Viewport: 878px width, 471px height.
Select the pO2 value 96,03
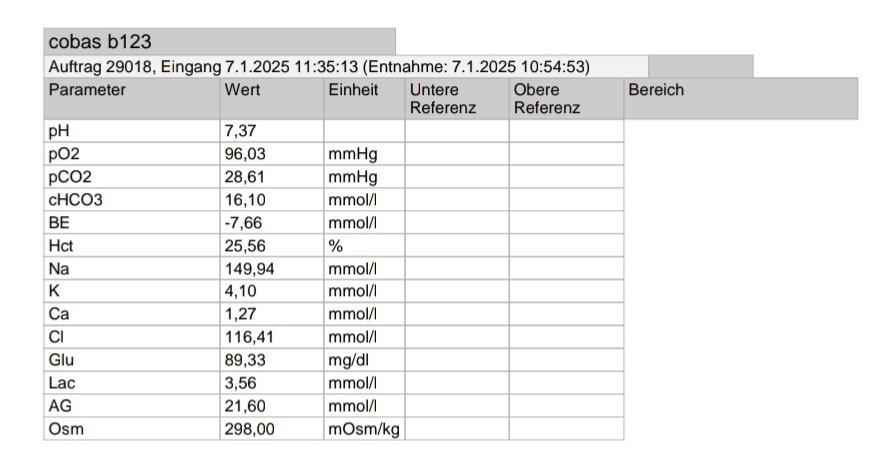point(272,154)
